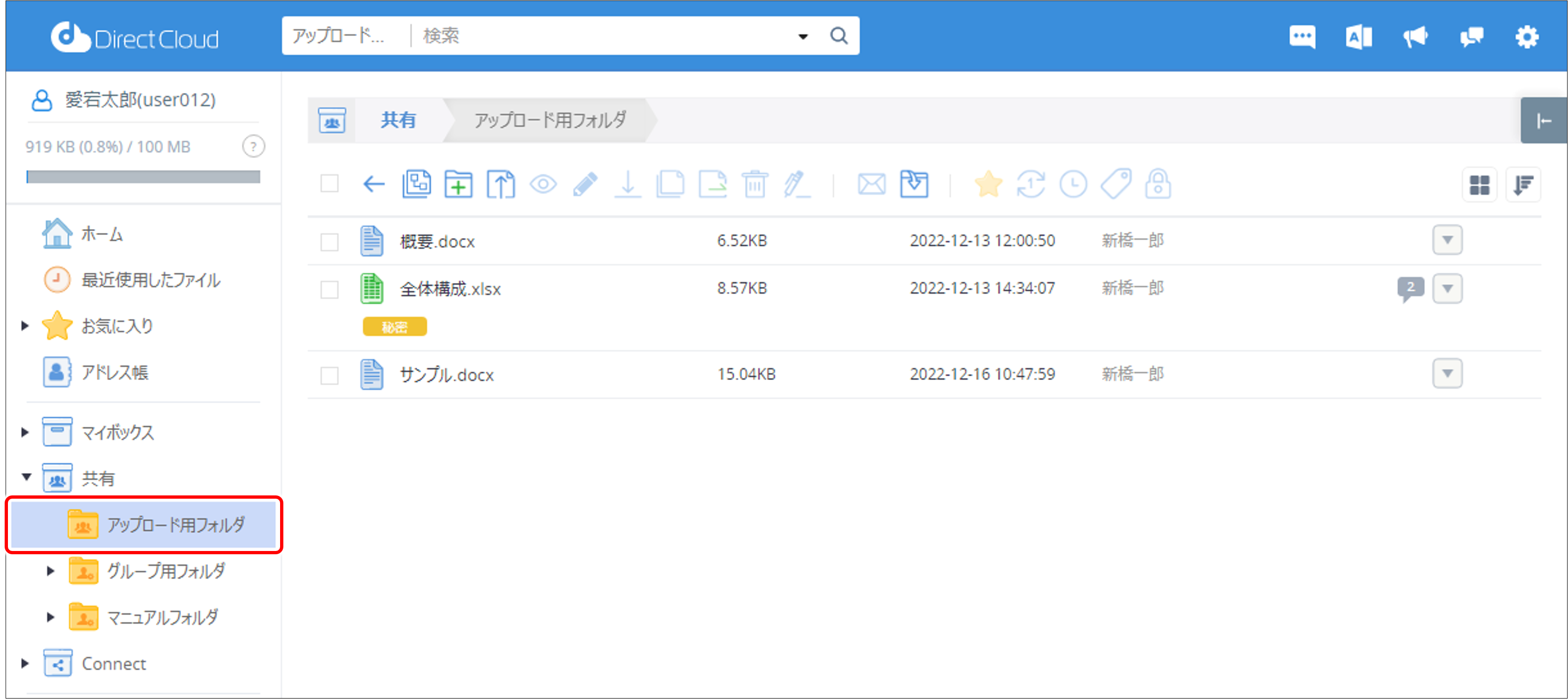Viewport: 1568px width, 699px height.
Task: Click the move file icon in toolbar
Action: click(x=713, y=184)
